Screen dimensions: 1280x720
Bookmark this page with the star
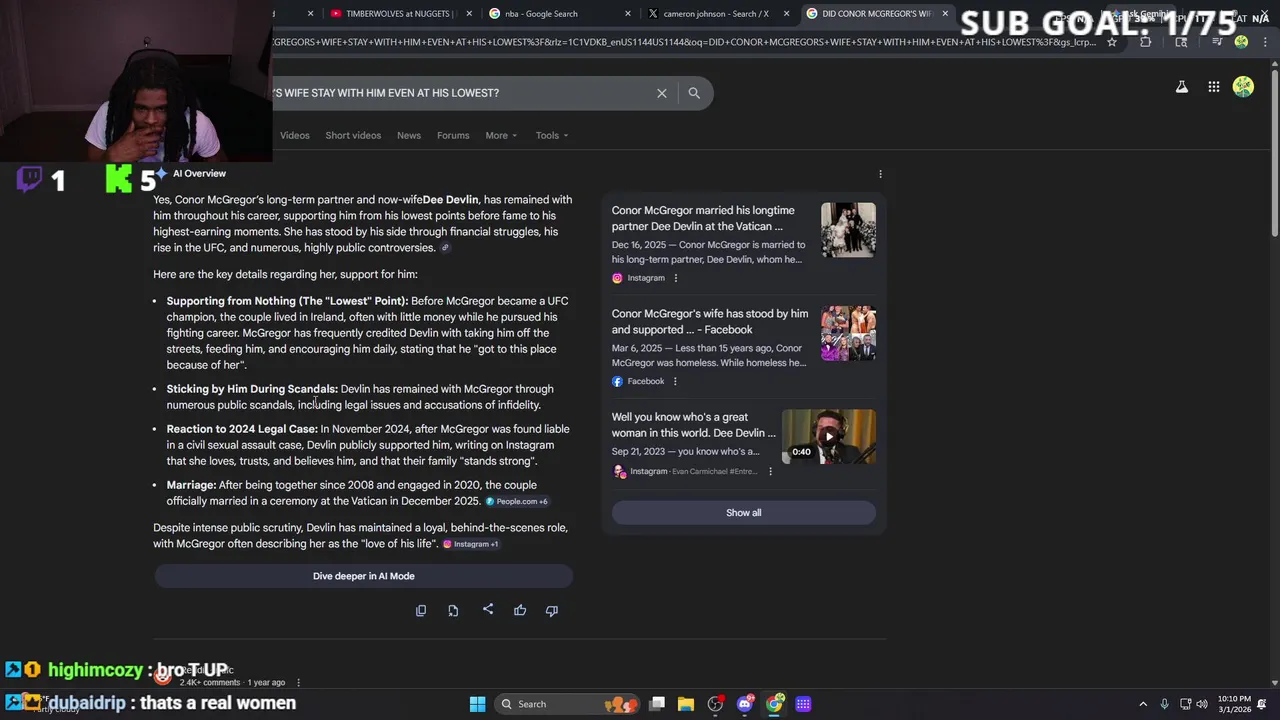[1111, 42]
